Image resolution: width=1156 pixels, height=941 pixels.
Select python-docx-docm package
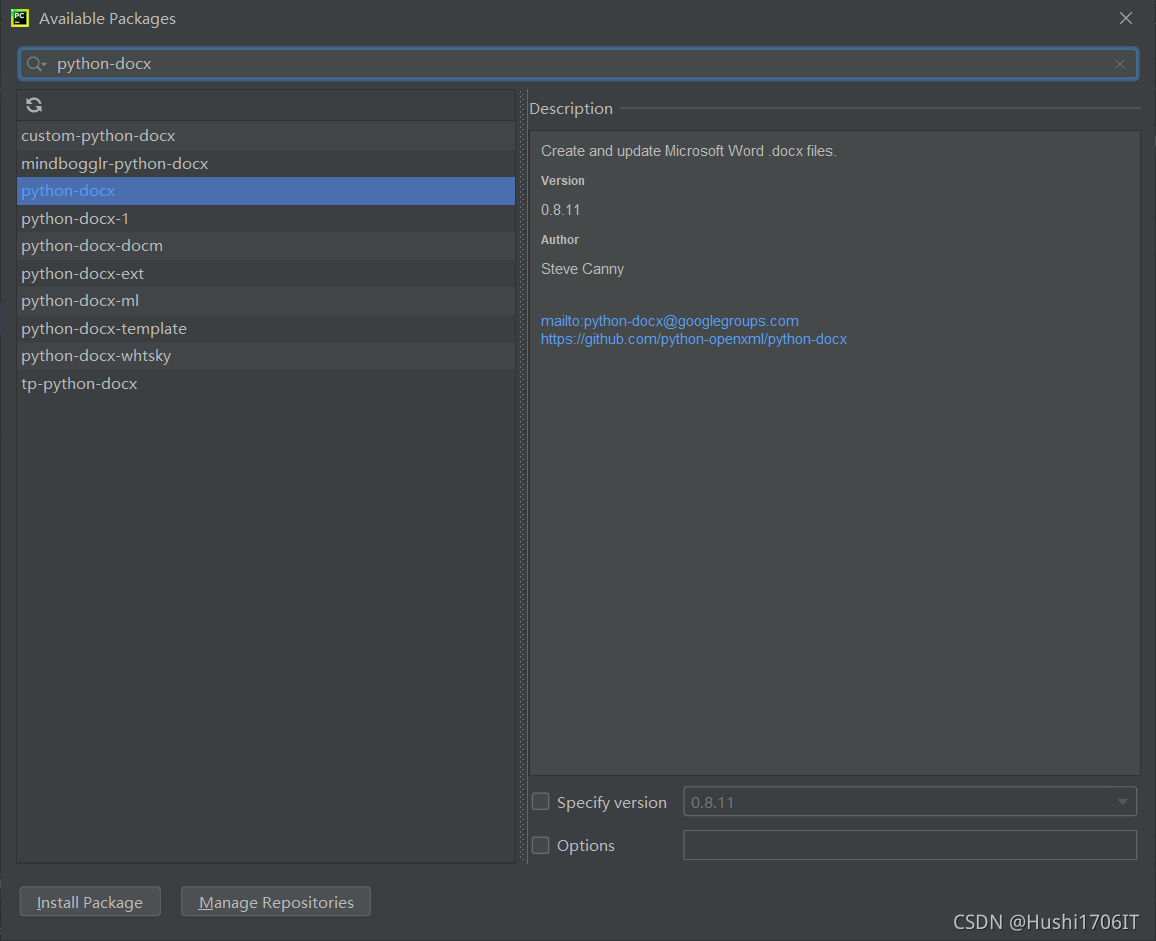(x=265, y=246)
